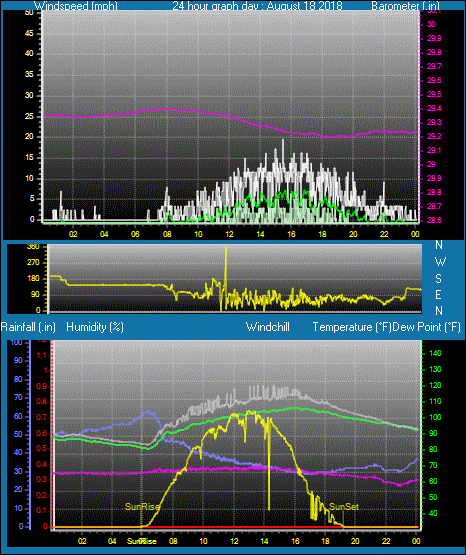Image resolution: width=466 pixels, height=555 pixels.
Task: Click the 140 temperature scale value
Action: click(x=435, y=353)
